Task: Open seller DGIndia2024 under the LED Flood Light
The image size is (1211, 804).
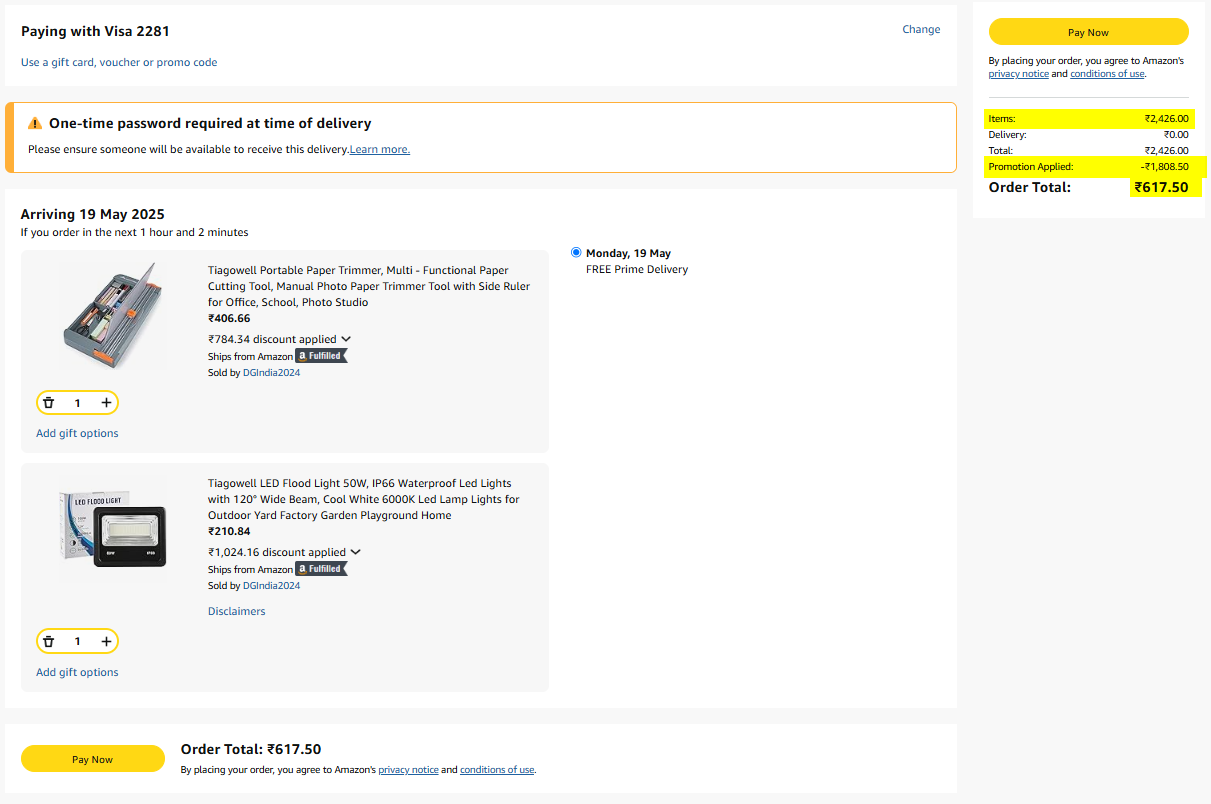Action: 272,586
